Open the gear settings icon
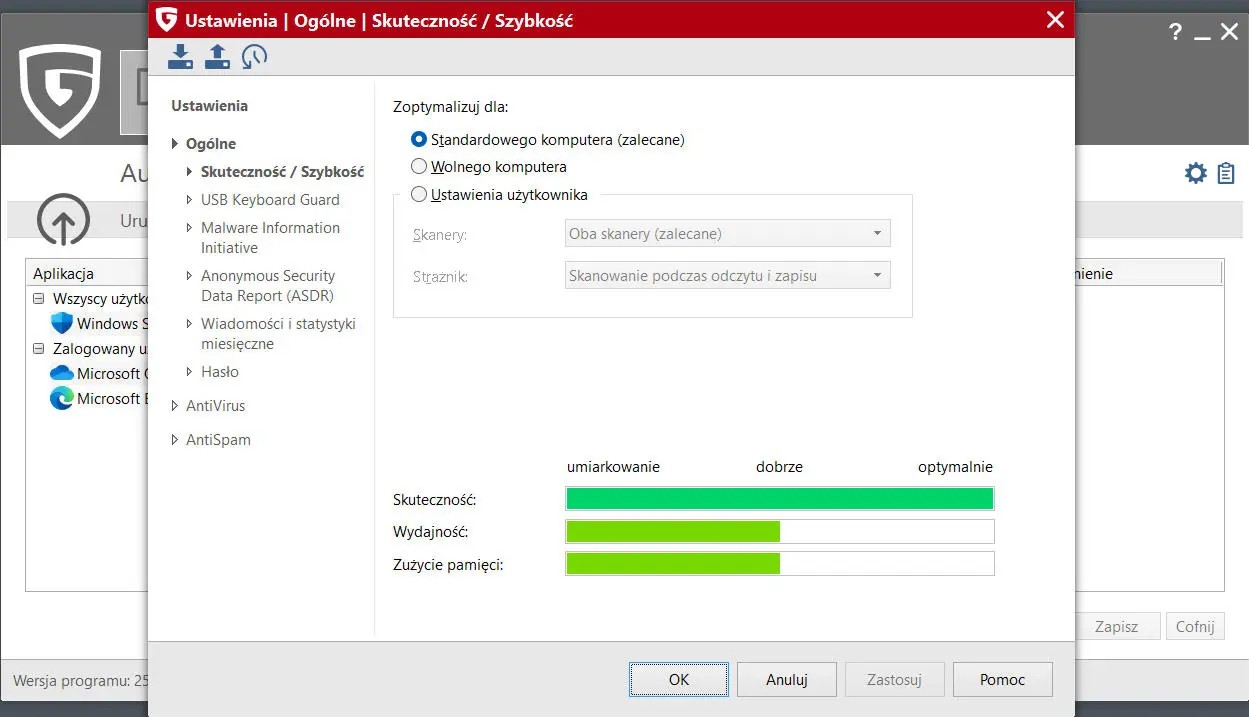The height and width of the screenshot is (717, 1249). point(1195,173)
